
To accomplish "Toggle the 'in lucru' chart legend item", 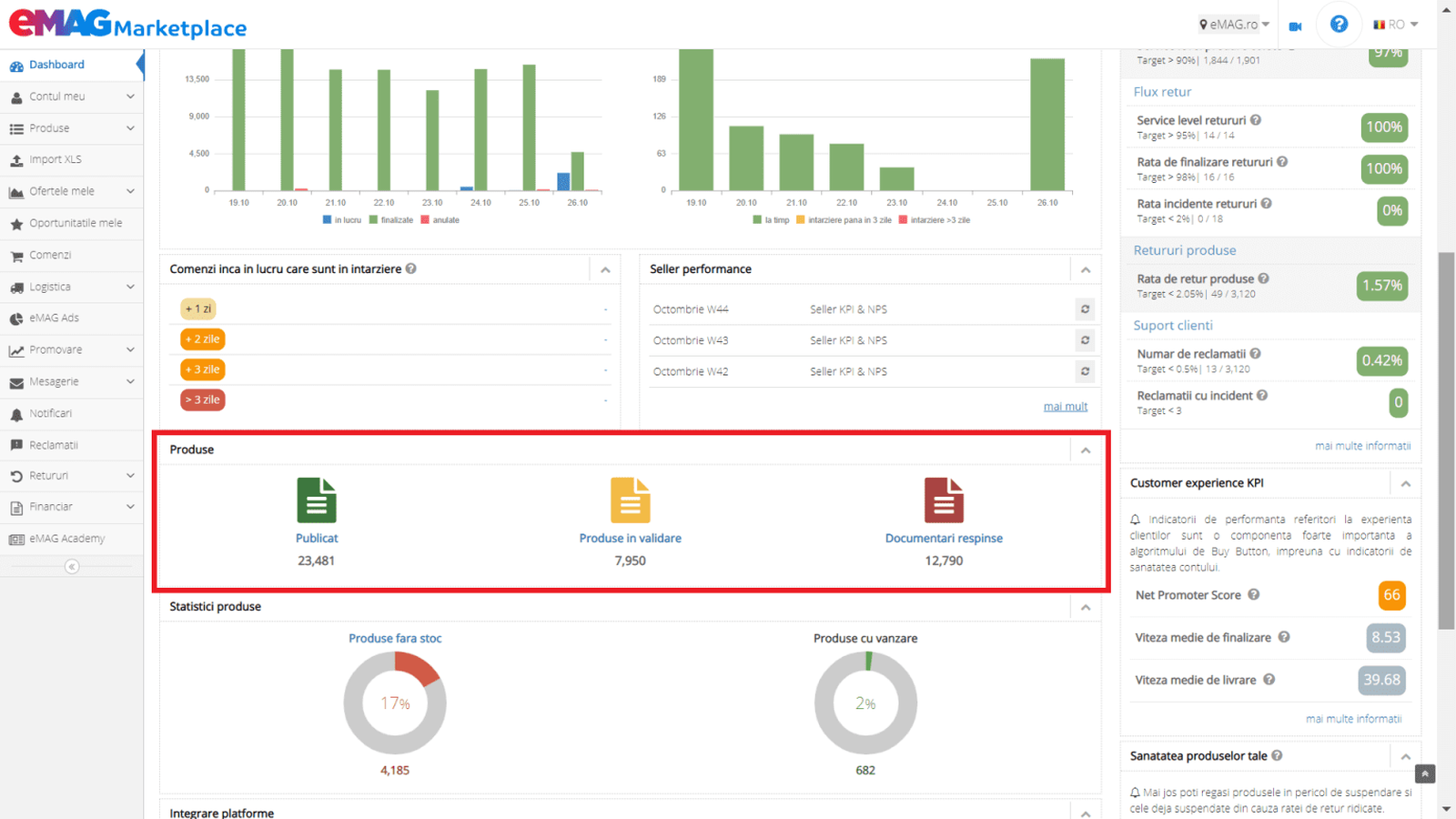I will point(342,220).
